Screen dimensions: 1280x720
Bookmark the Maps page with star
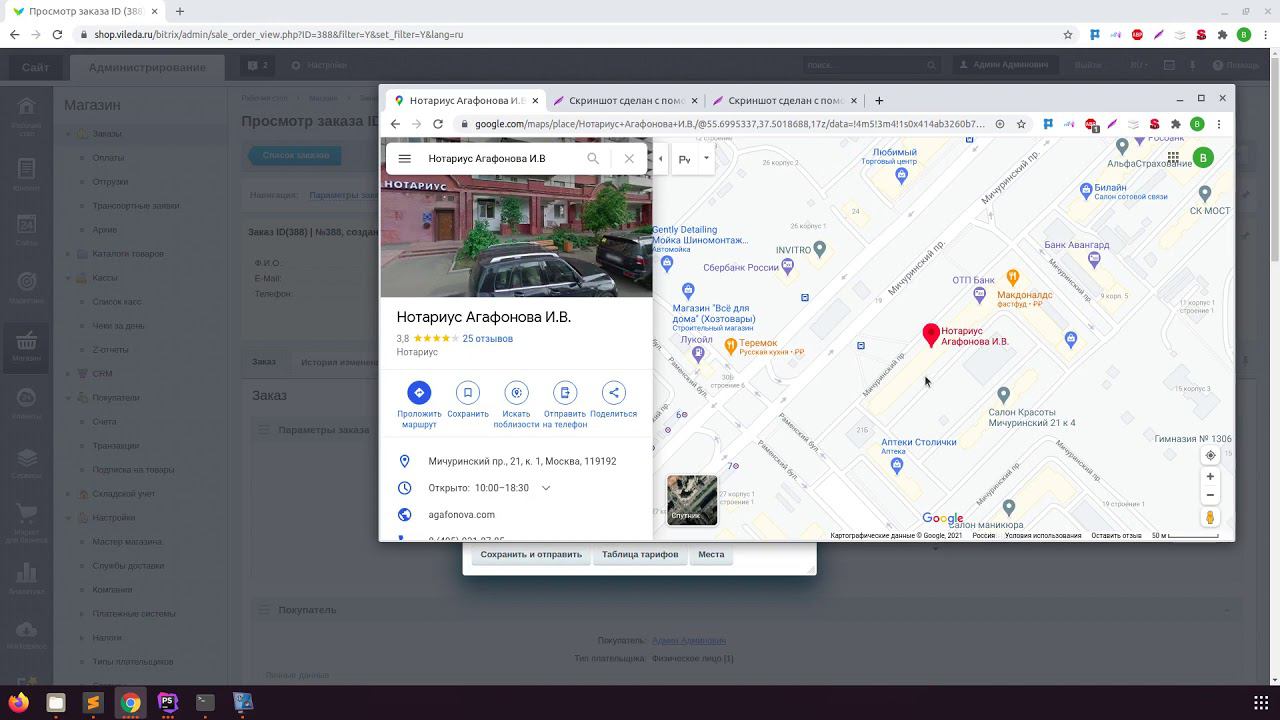click(x=1021, y=124)
